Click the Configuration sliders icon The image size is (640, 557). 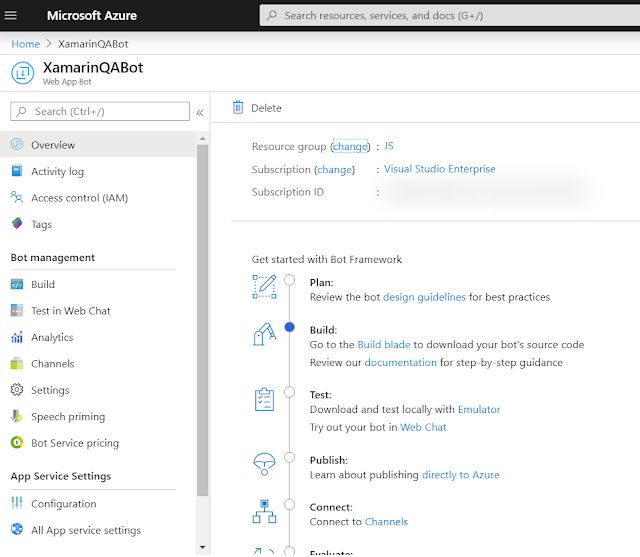point(17,503)
